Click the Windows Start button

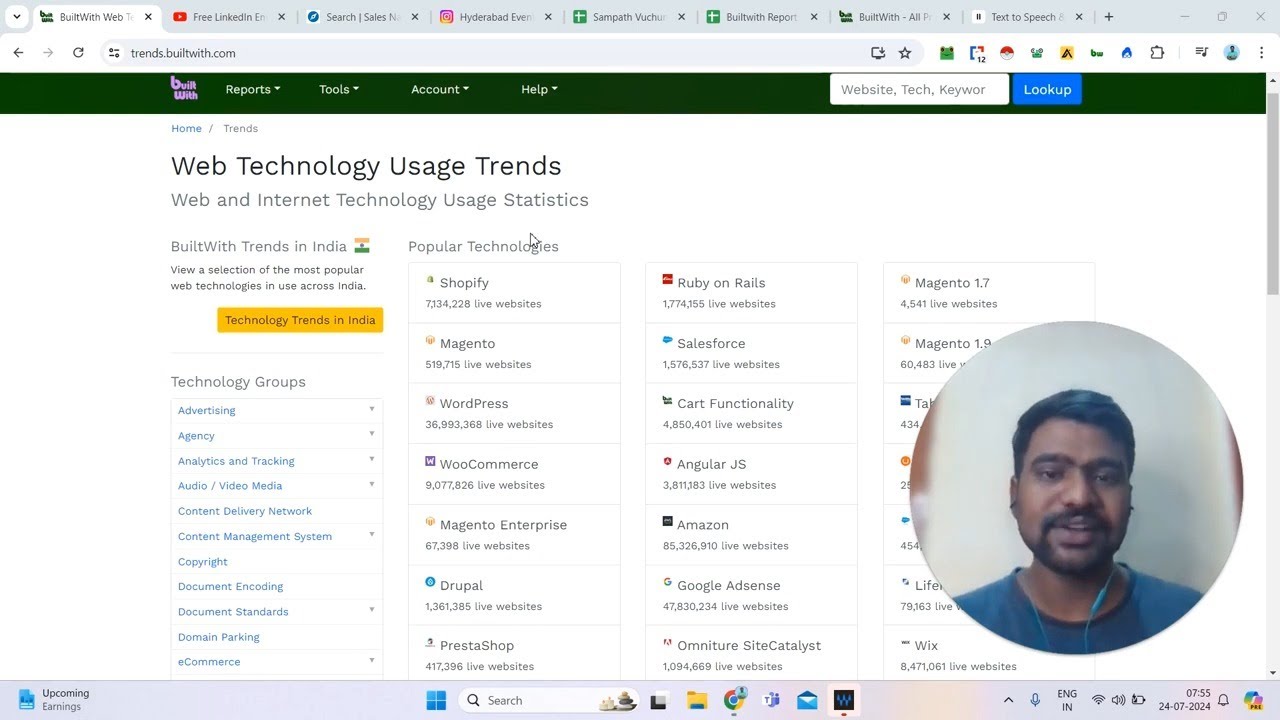(x=436, y=700)
